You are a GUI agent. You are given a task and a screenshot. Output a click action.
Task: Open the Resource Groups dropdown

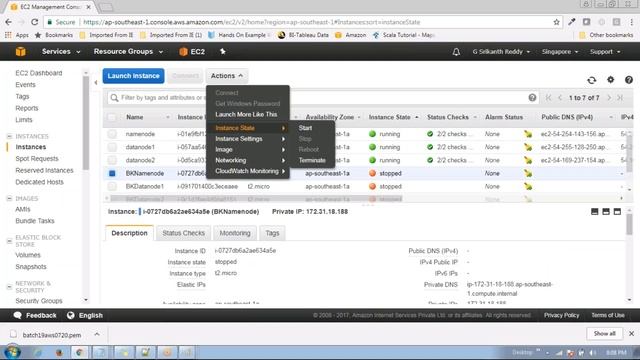(x=128, y=52)
